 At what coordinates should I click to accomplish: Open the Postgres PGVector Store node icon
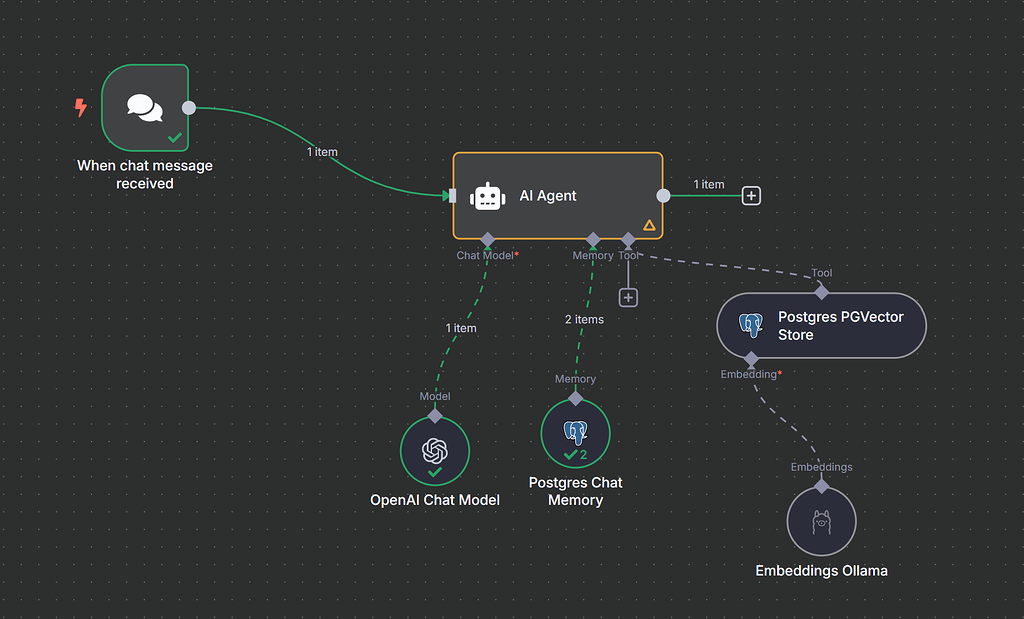(750, 324)
